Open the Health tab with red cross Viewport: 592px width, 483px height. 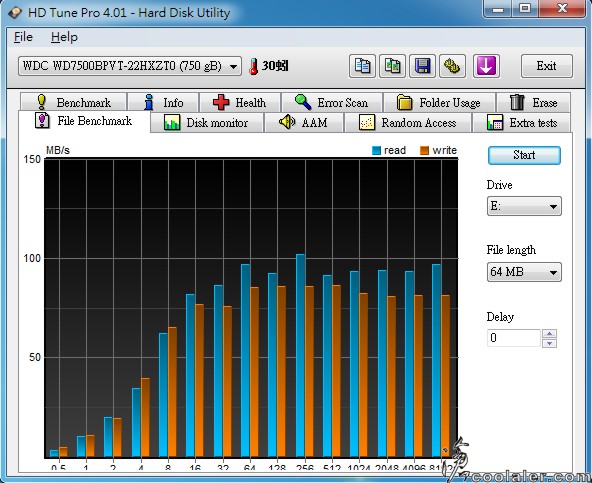click(240, 103)
